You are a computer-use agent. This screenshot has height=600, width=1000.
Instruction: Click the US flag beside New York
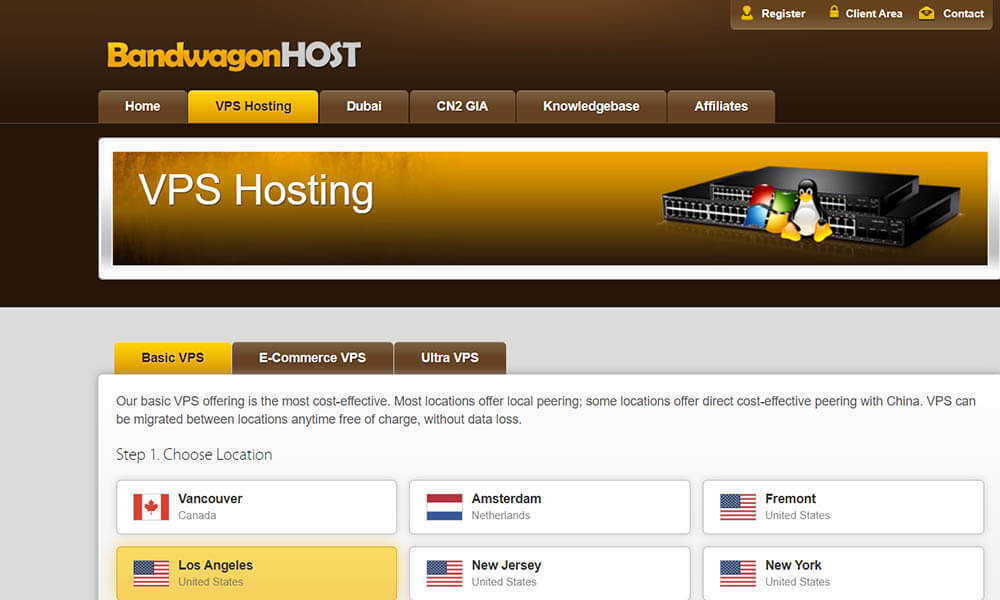tap(738, 573)
